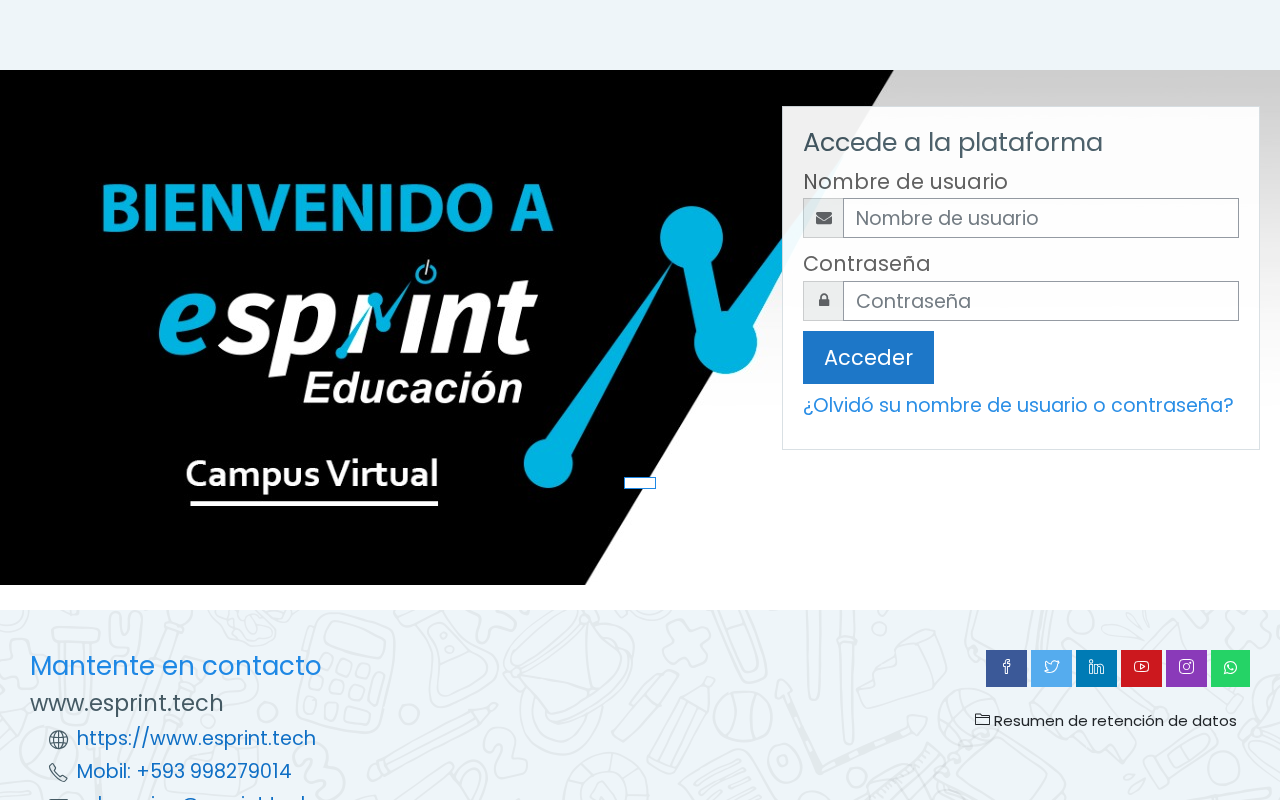Open the Instagram social icon
This screenshot has width=1280, height=800.
(x=1186, y=668)
